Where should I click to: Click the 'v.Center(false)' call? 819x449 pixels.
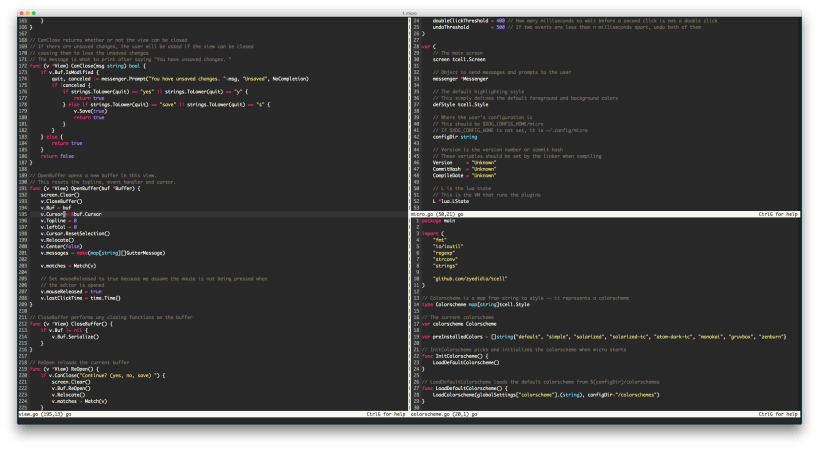(x=61, y=246)
